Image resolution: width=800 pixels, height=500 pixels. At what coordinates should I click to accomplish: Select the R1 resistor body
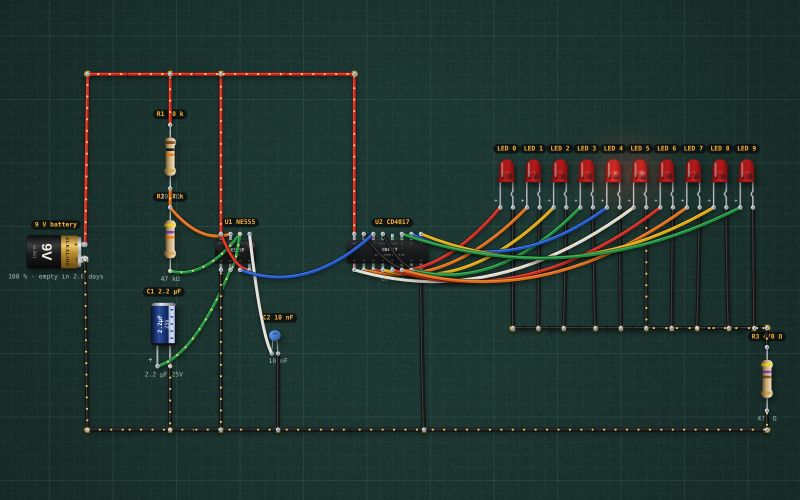170,157
